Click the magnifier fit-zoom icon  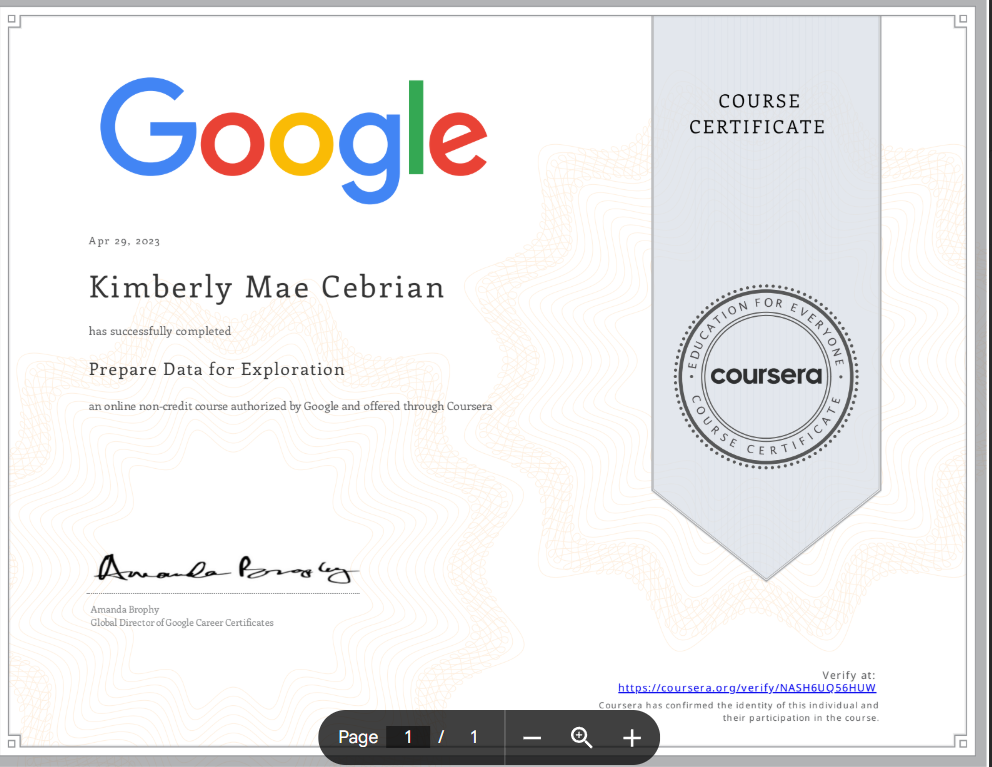581,737
